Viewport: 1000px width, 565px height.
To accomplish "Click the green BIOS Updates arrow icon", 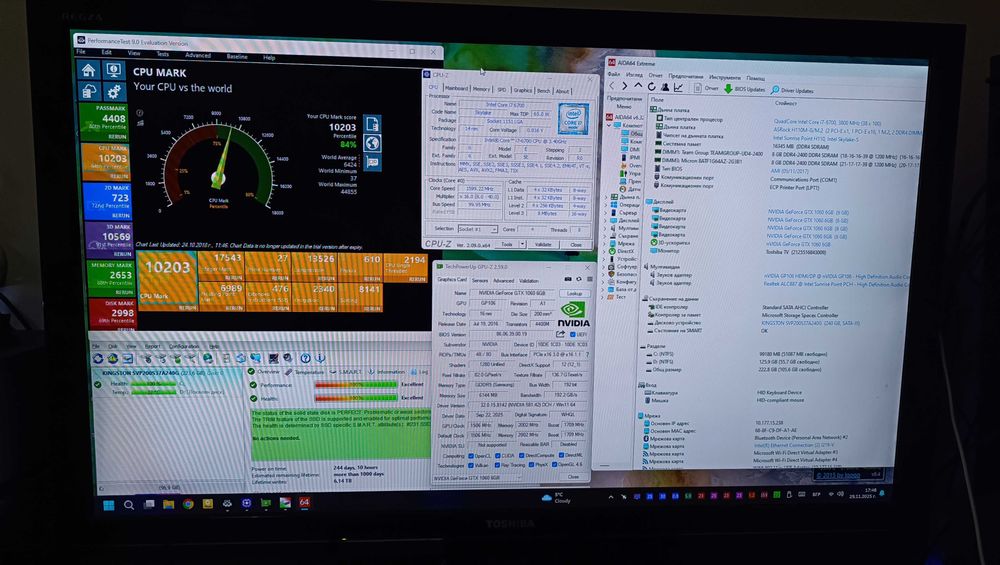I will (x=728, y=89).
